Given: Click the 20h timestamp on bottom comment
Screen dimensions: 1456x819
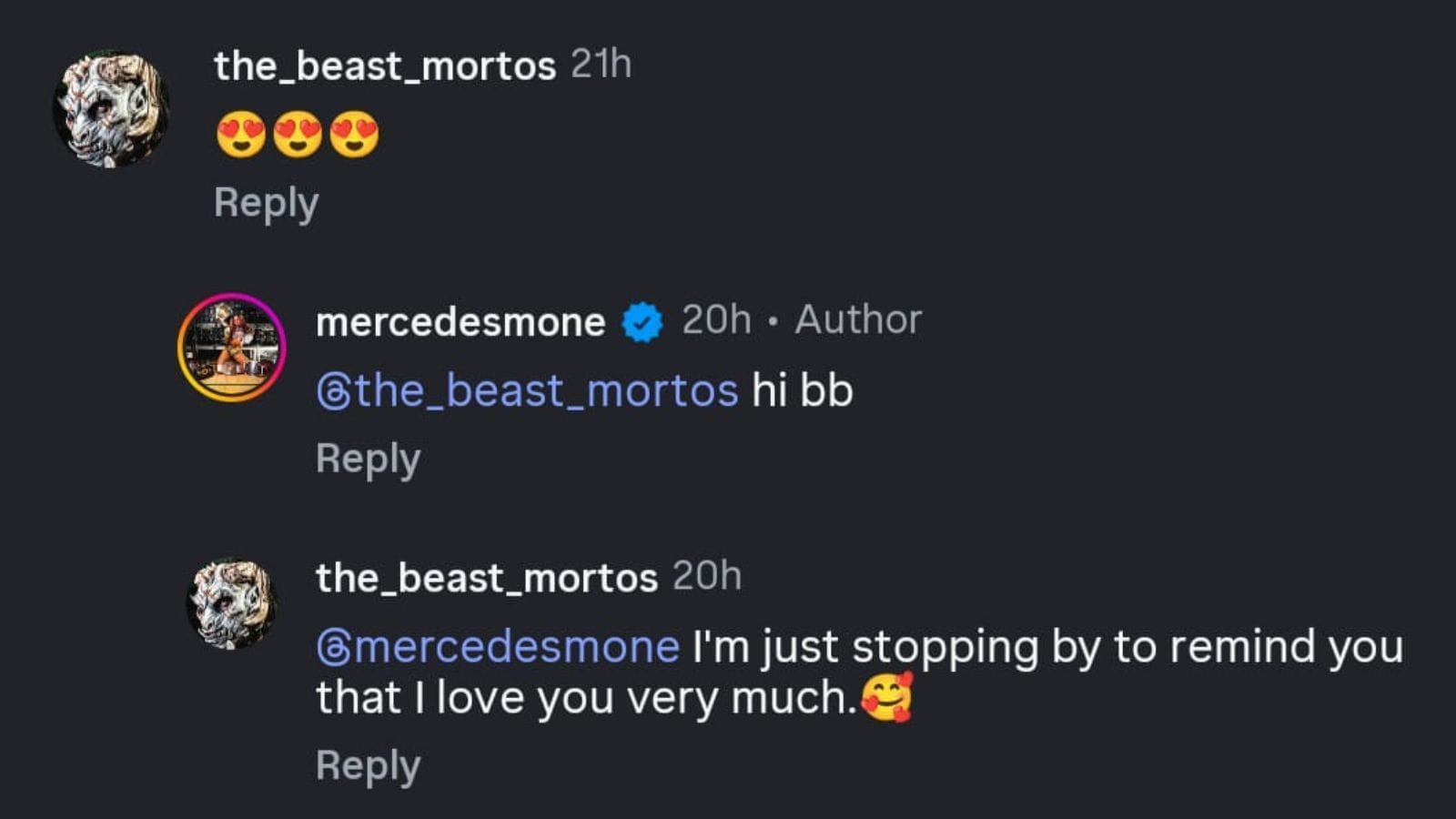Looking at the screenshot, I should (706, 577).
